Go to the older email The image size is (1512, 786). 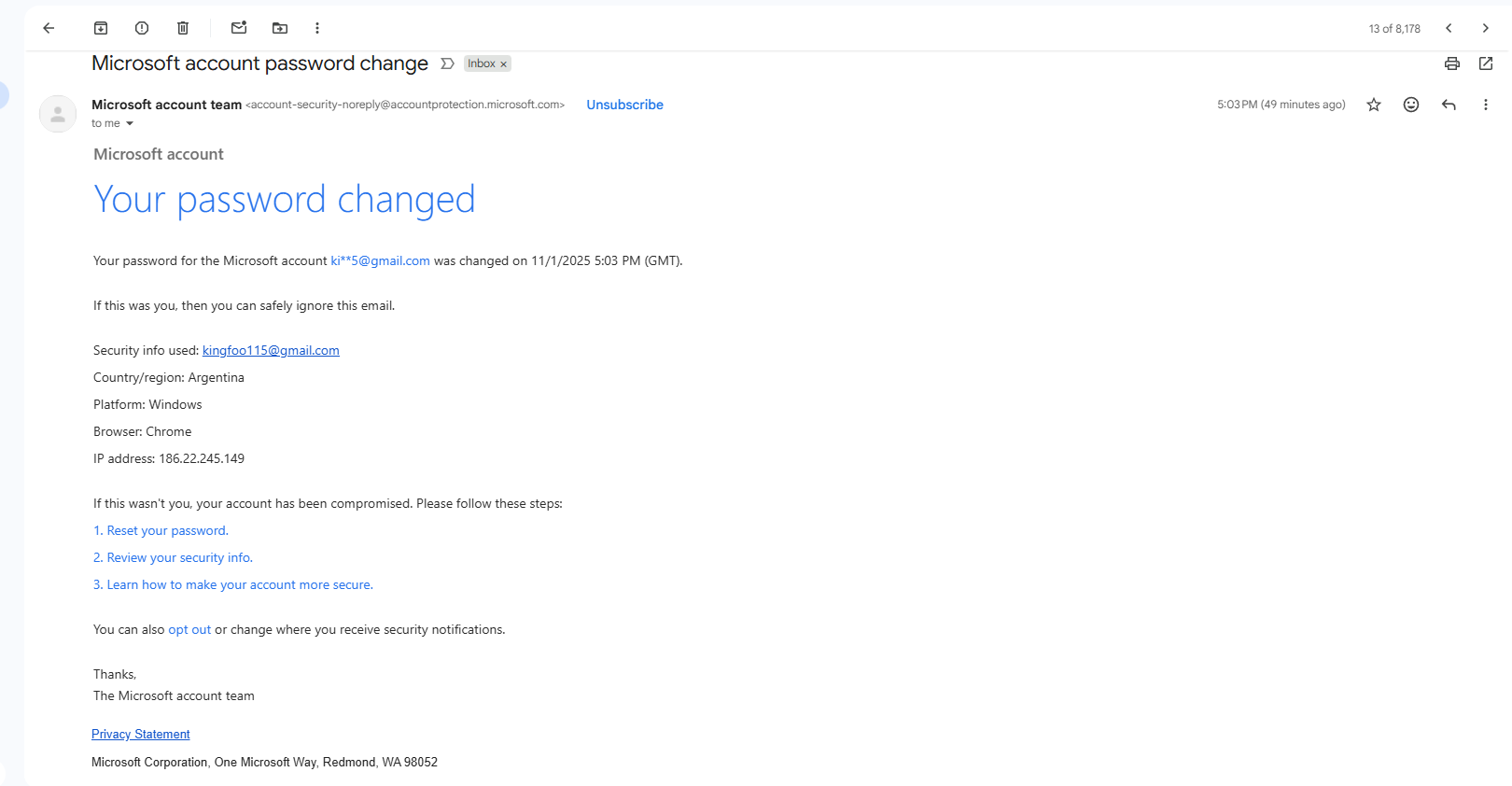pos(1486,28)
